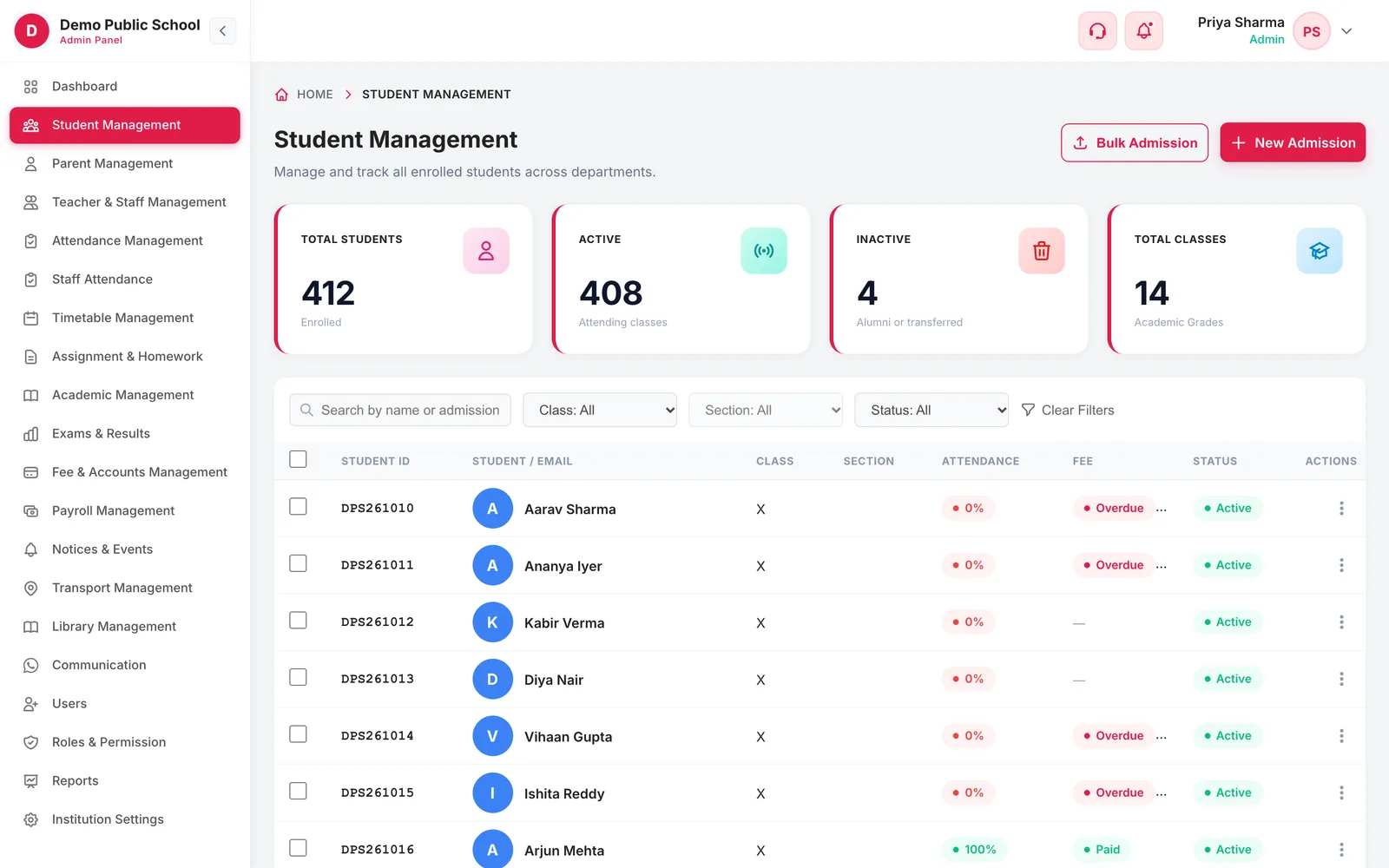
Task: Open the Class: All dropdown
Action: click(600, 410)
